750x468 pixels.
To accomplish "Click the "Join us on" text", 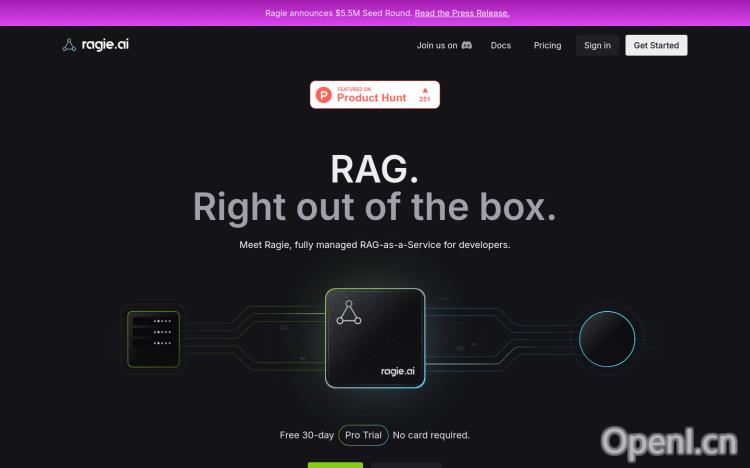I will (x=437, y=45).
